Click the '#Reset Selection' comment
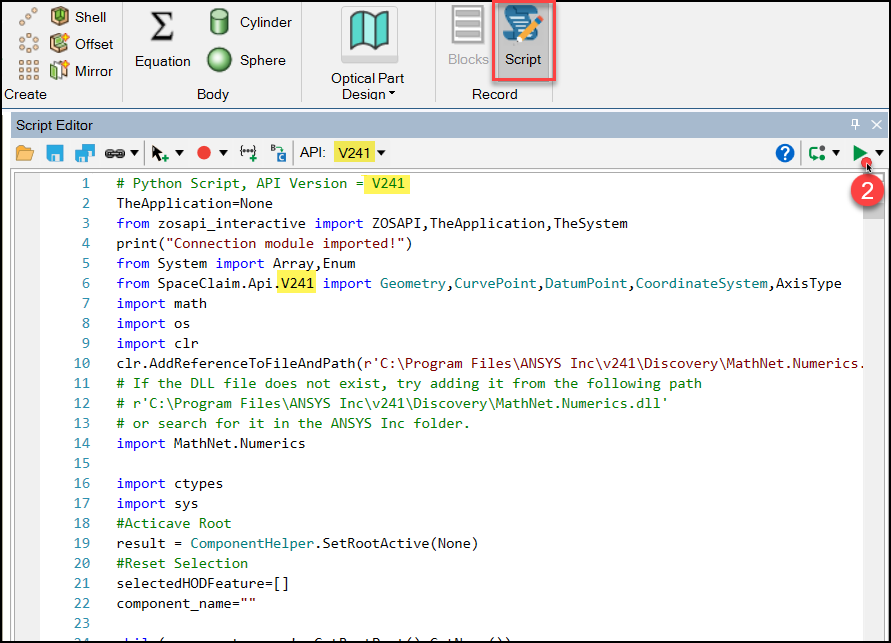This screenshot has width=891, height=643. (182, 563)
